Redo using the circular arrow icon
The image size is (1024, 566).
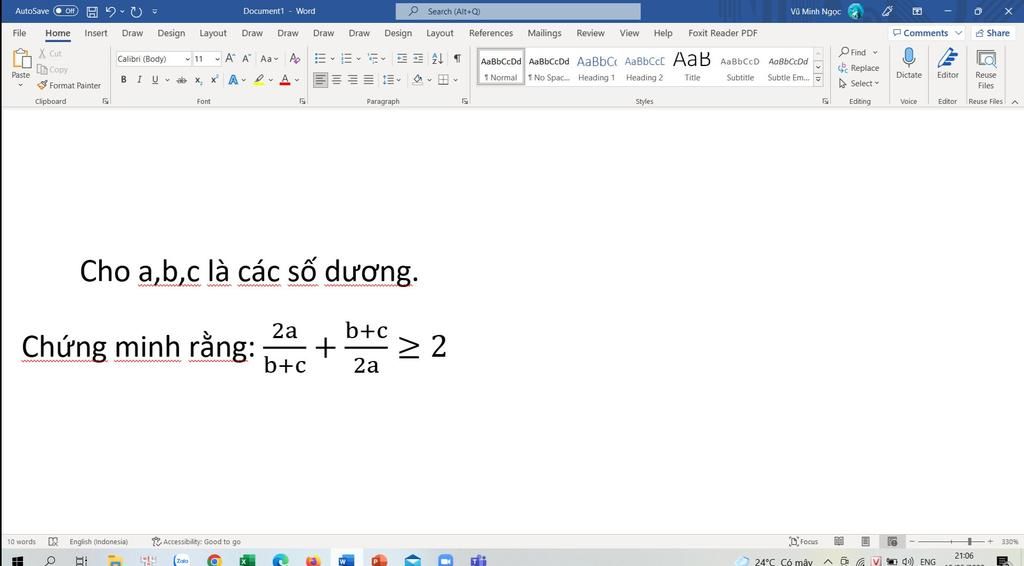click(136, 11)
